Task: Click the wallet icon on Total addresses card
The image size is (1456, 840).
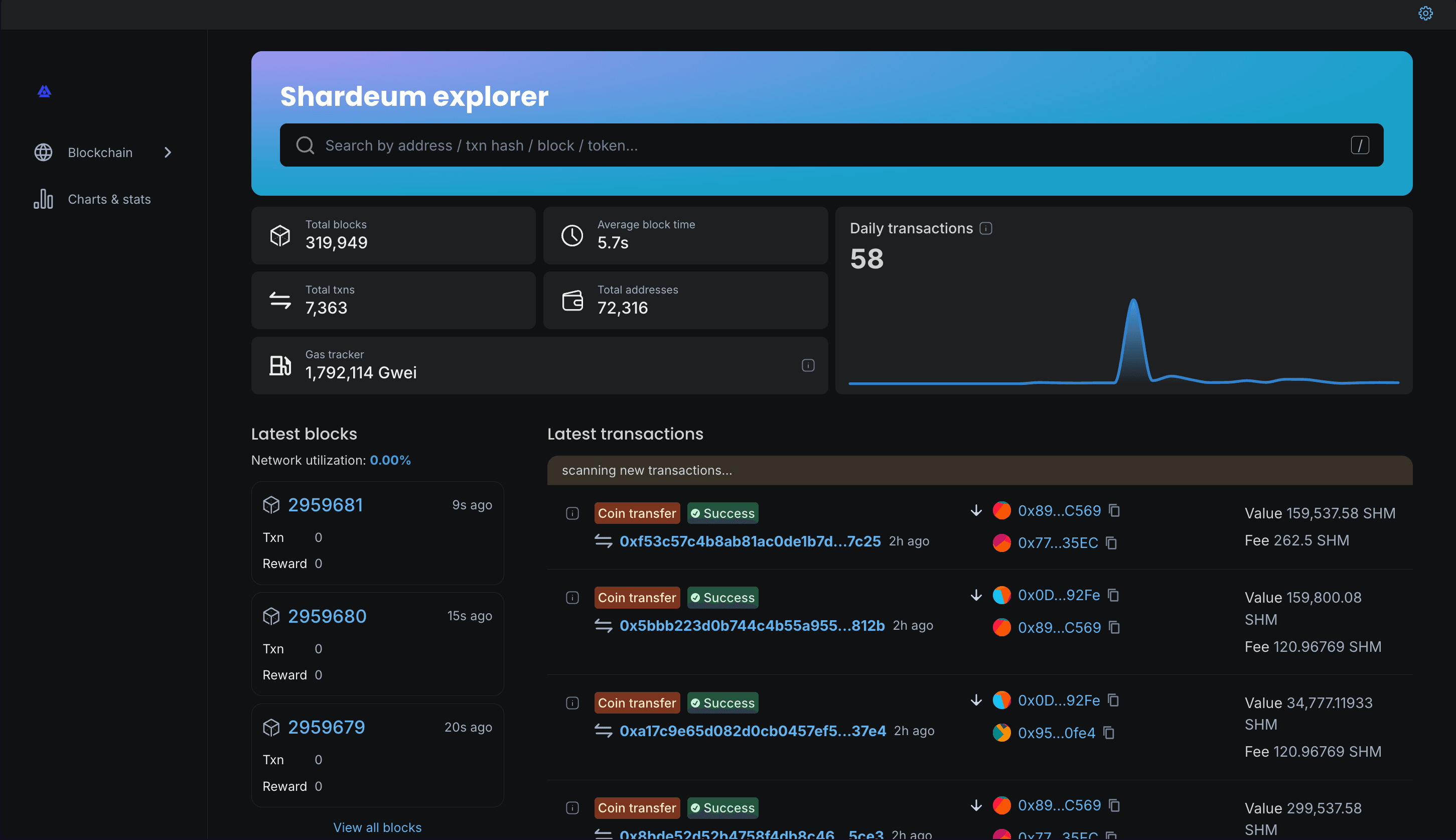Action: [571, 300]
